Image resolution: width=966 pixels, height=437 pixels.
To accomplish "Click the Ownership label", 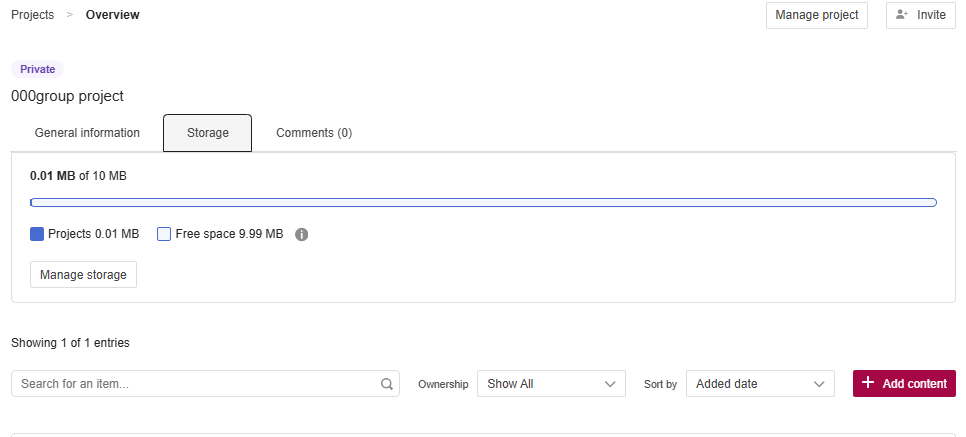I will click(x=443, y=384).
